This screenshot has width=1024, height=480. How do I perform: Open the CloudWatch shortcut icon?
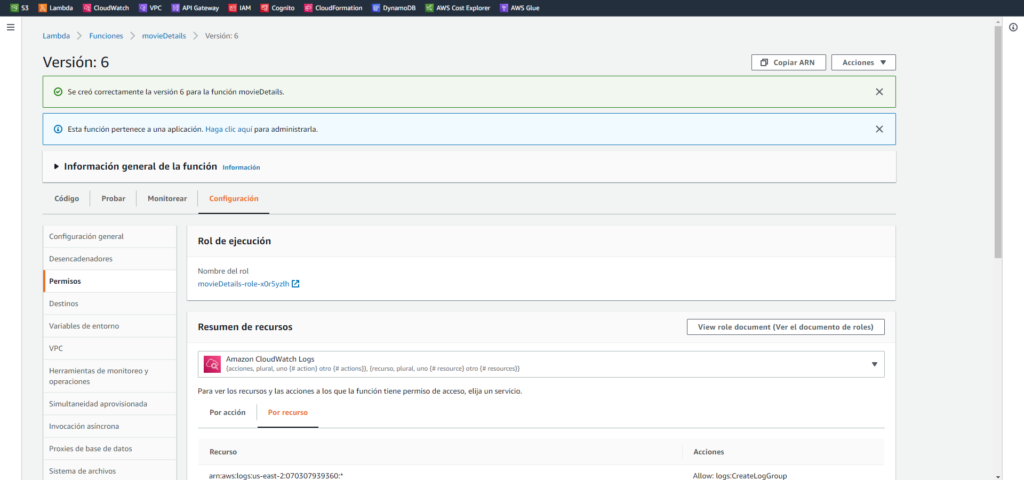coord(87,8)
